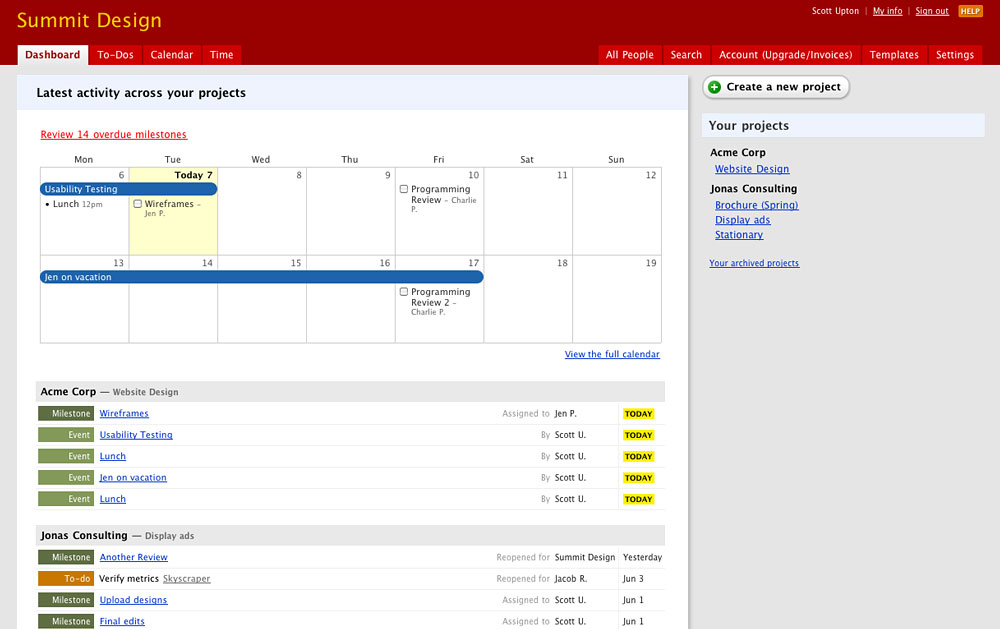Click the orange HELP badge icon
Image resolution: width=1000 pixels, height=629 pixels.
coord(970,11)
